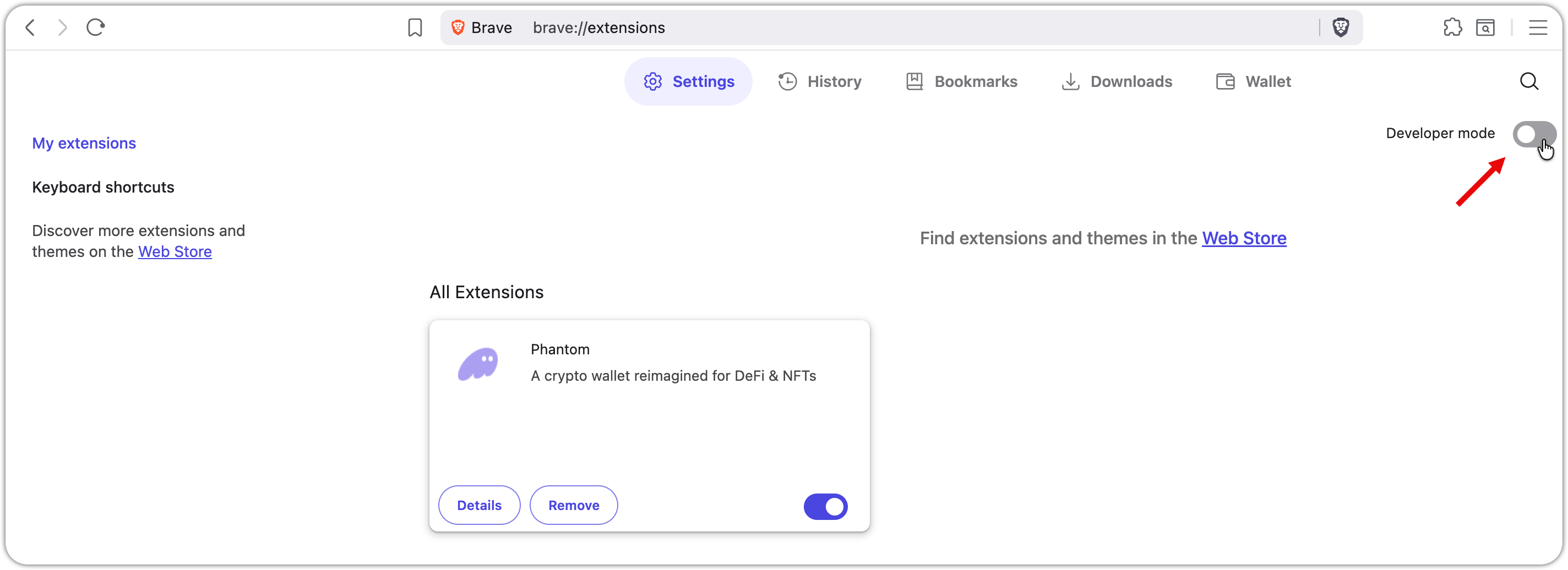Bookmark this page with bookmark icon

coord(415,28)
